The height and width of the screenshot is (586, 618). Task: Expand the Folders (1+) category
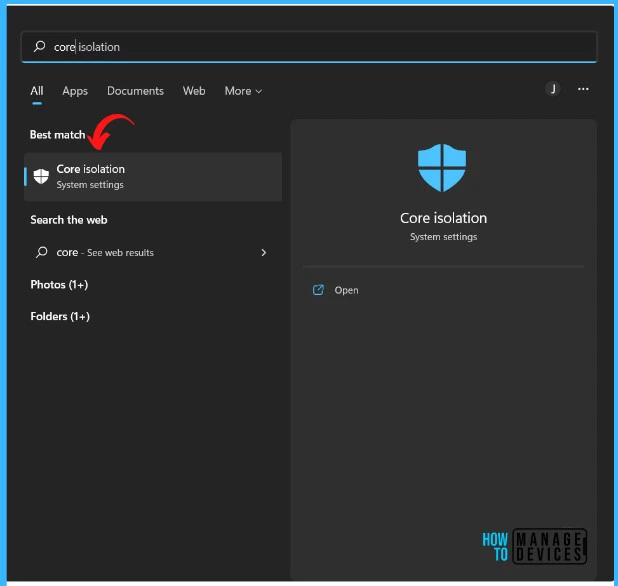point(60,316)
